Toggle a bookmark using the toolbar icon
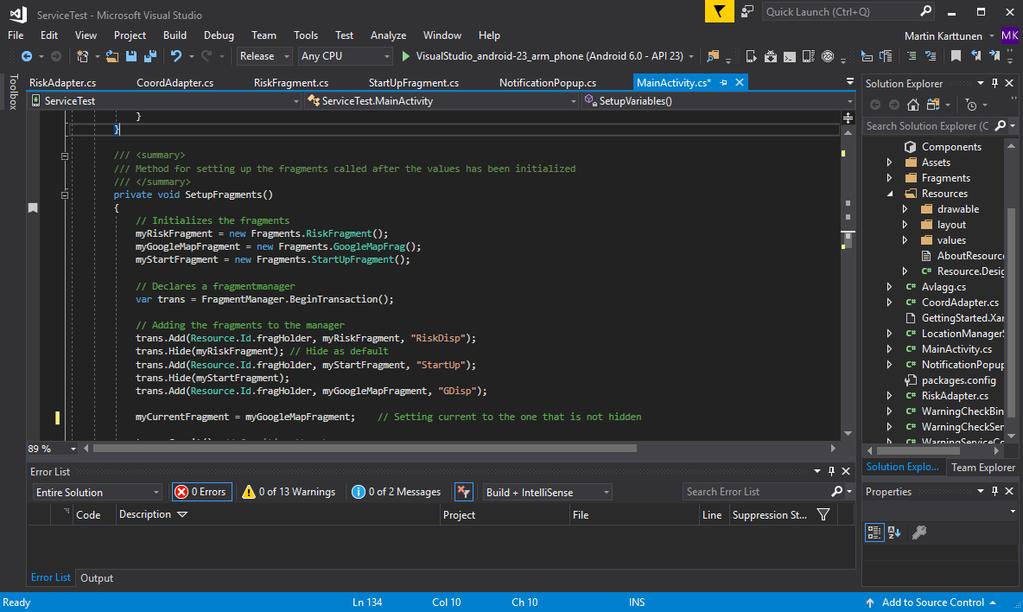1023x612 pixels. tap(956, 56)
